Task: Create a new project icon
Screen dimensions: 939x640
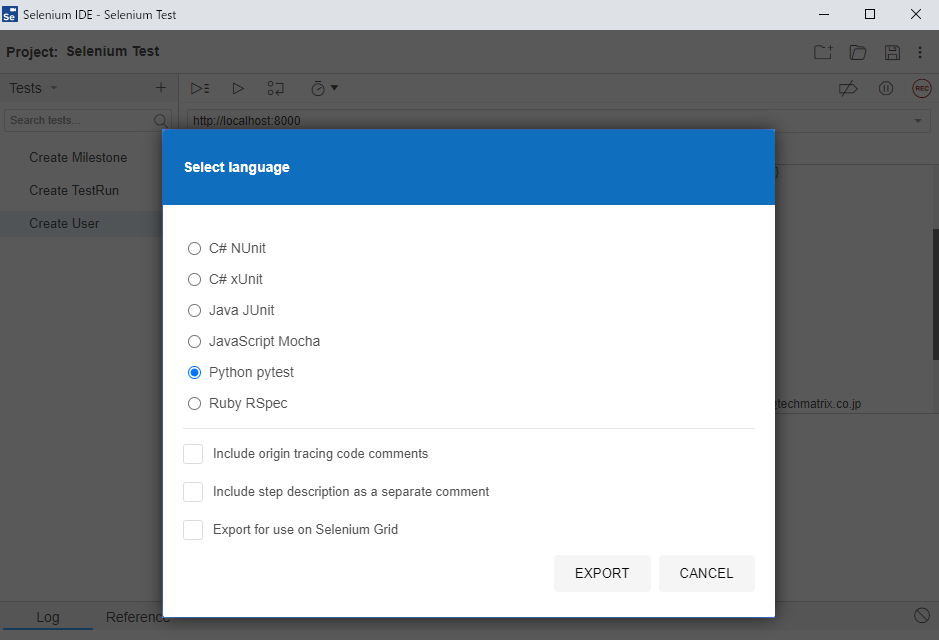Action: [823, 52]
